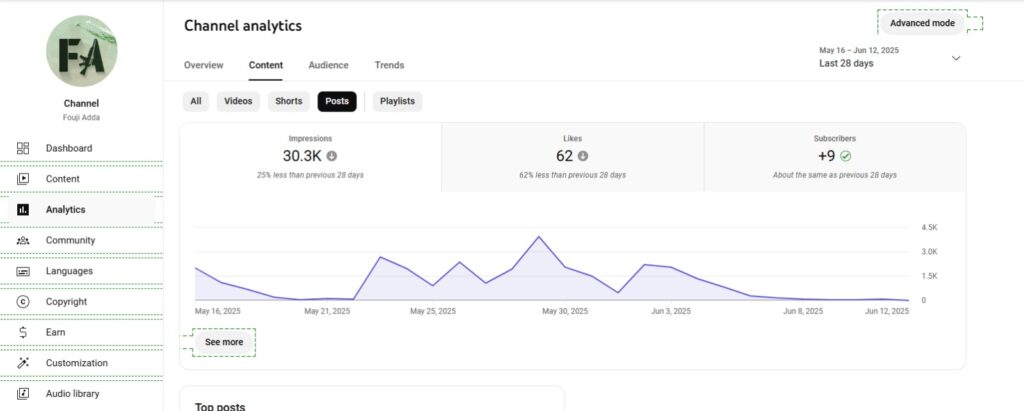Click the Earn dollar sign icon
Screen dimensions: 1024x411
pos(23,333)
